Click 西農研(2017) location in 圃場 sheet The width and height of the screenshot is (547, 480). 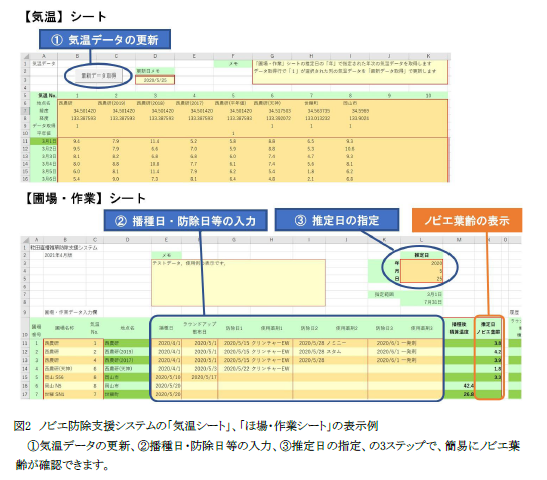pyautogui.click(x=127, y=360)
